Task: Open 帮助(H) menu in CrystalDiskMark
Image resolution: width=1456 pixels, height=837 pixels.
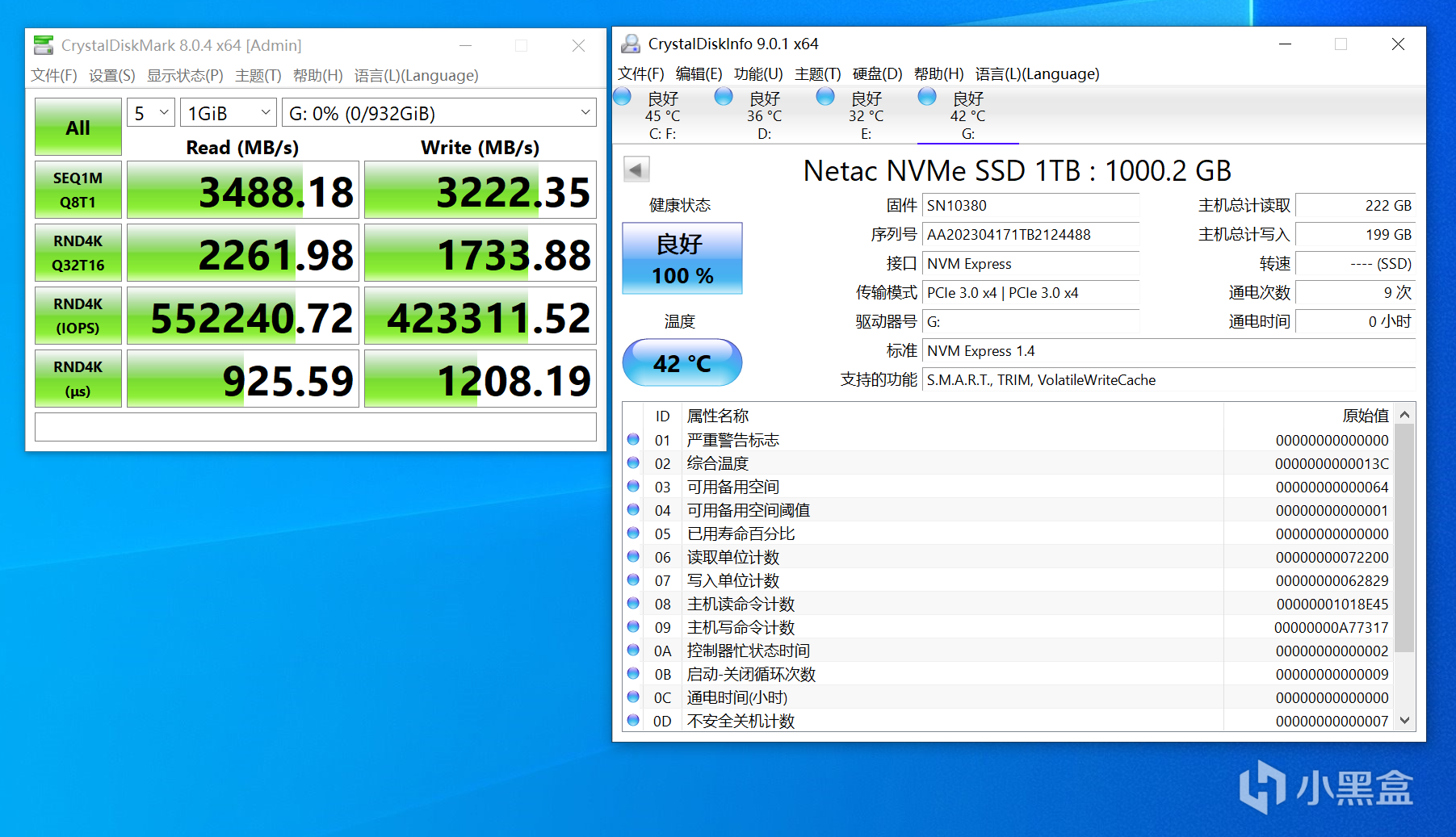Action: [x=318, y=76]
